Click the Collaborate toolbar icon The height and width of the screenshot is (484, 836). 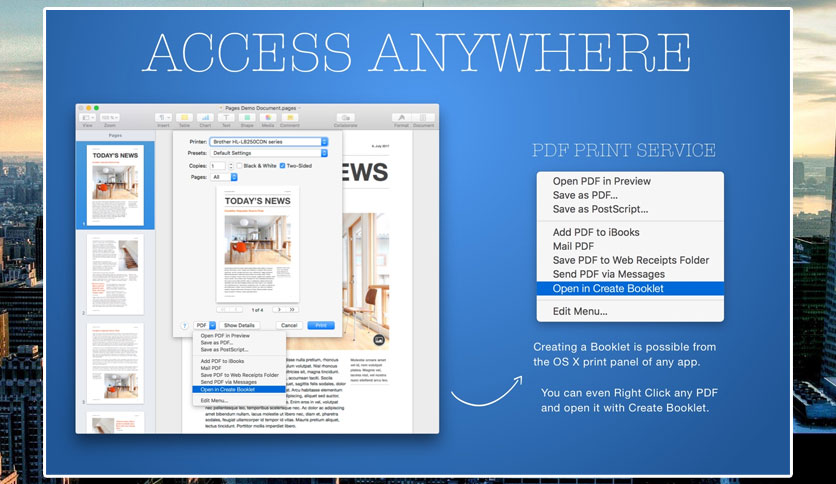tap(345, 117)
